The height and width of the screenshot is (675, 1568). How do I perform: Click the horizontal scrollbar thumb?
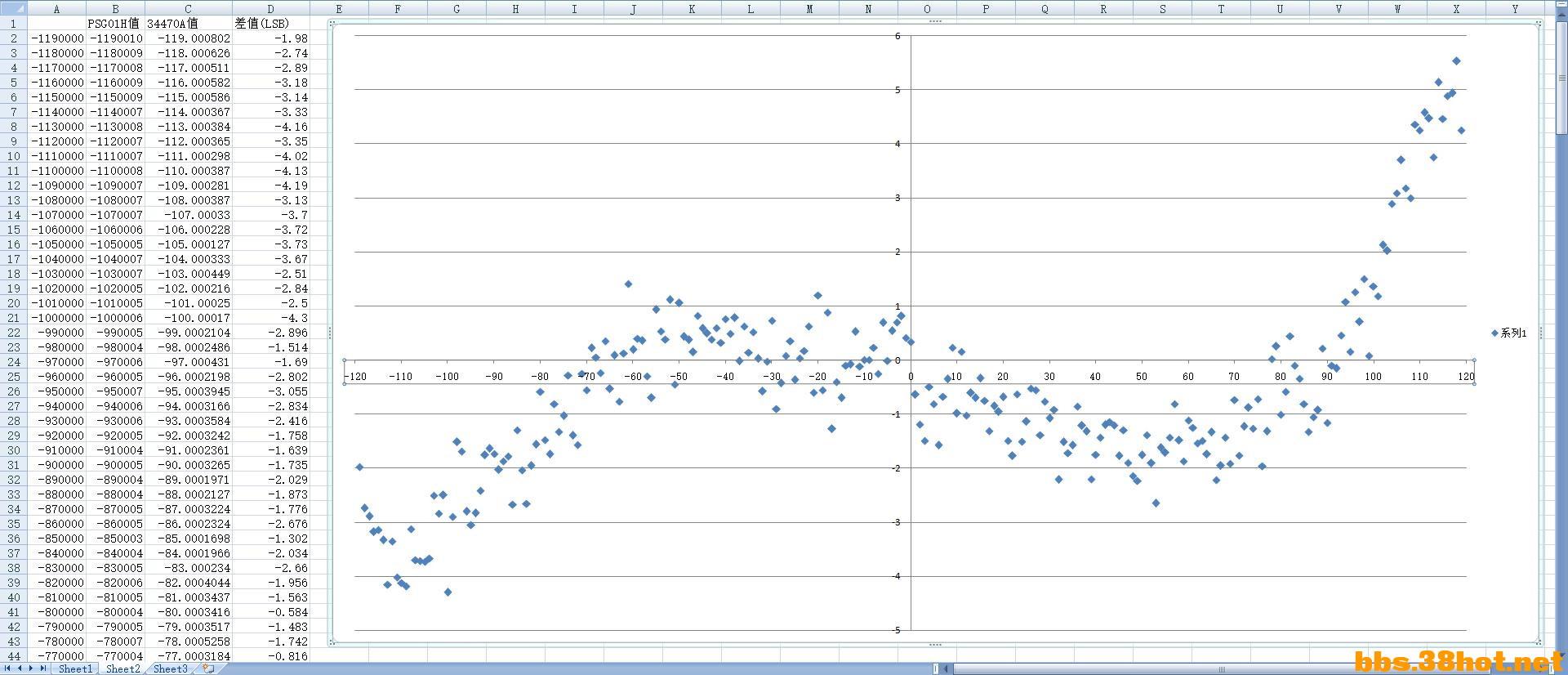coord(1223,669)
